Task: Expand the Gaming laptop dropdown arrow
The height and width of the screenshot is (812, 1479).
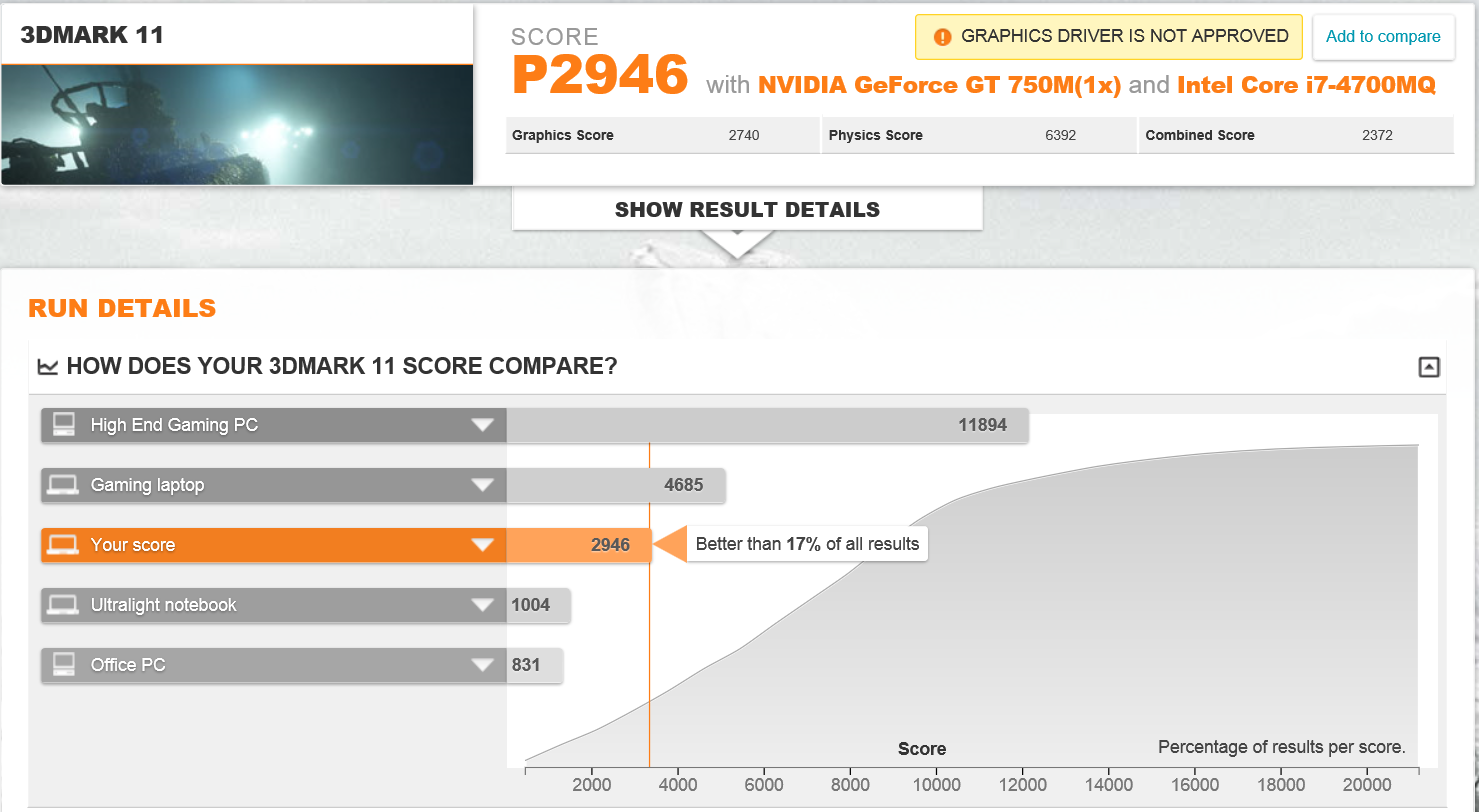Action: [x=483, y=485]
